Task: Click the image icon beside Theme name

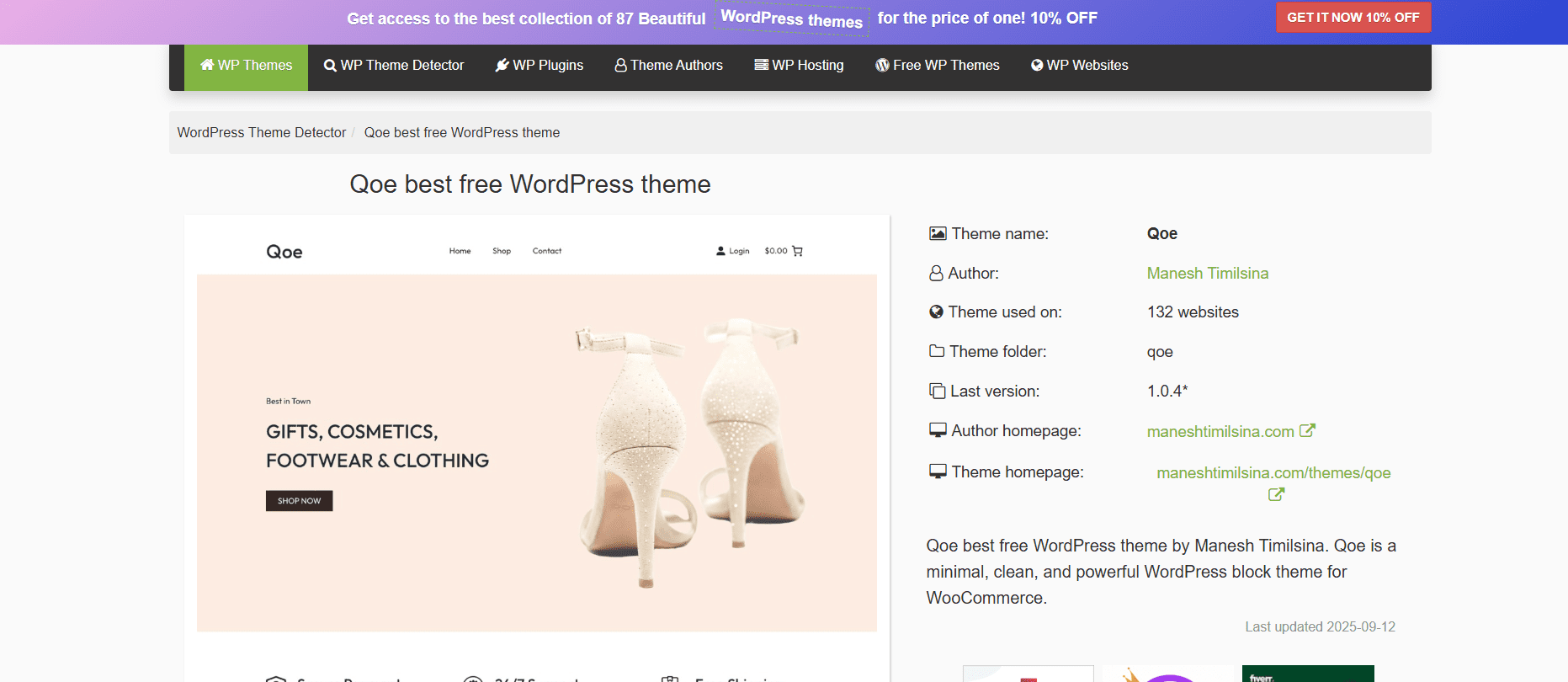Action: (x=938, y=233)
